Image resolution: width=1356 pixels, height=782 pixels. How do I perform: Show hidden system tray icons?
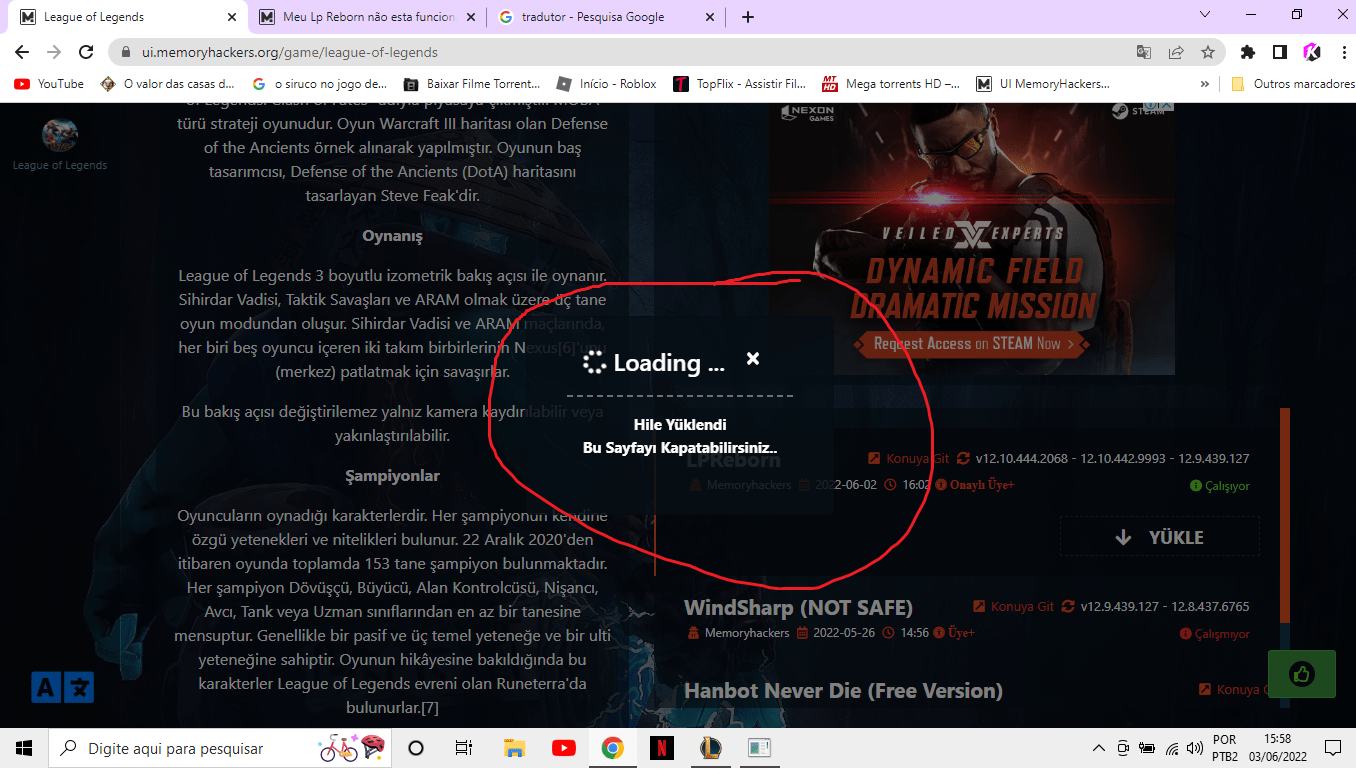[1098, 748]
